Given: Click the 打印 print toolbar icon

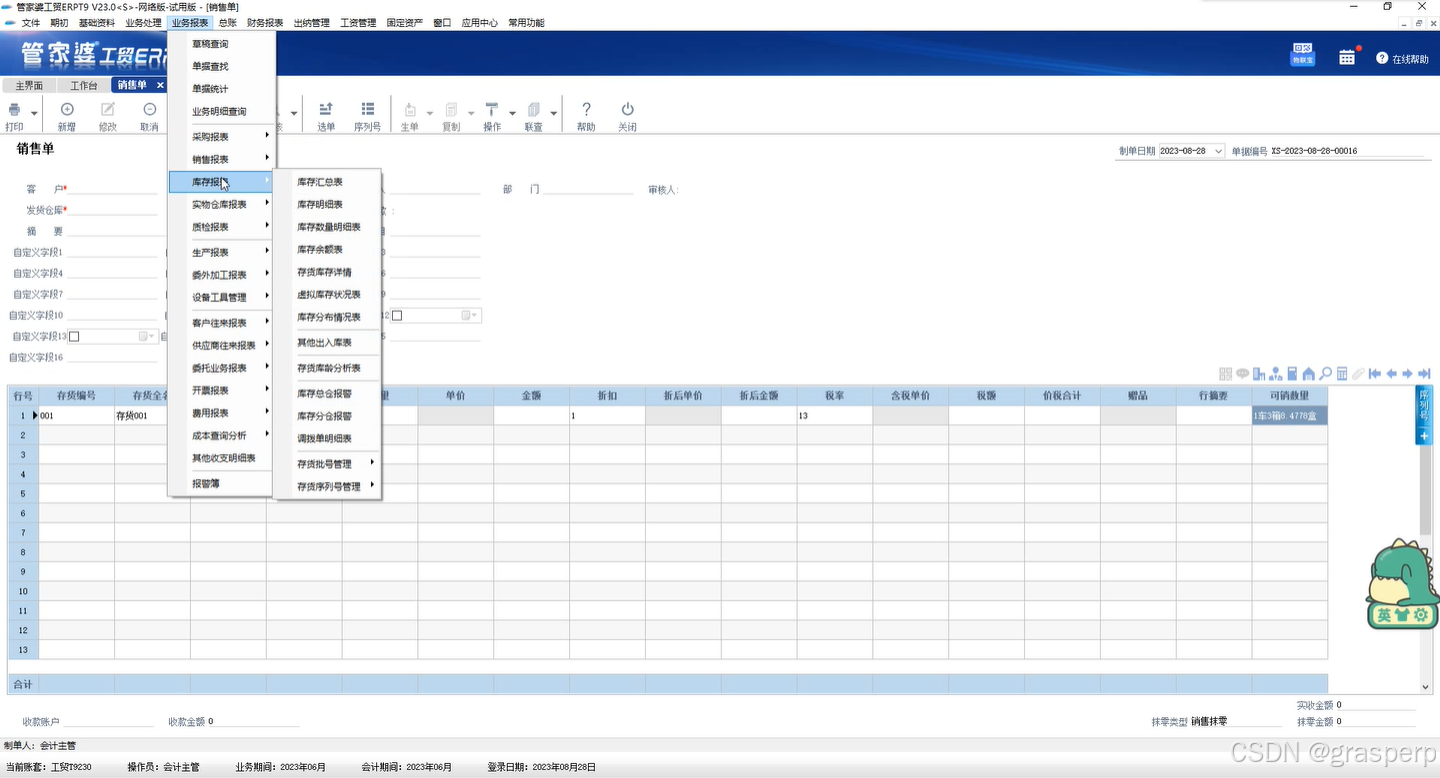Looking at the screenshot, I should 14,110.
